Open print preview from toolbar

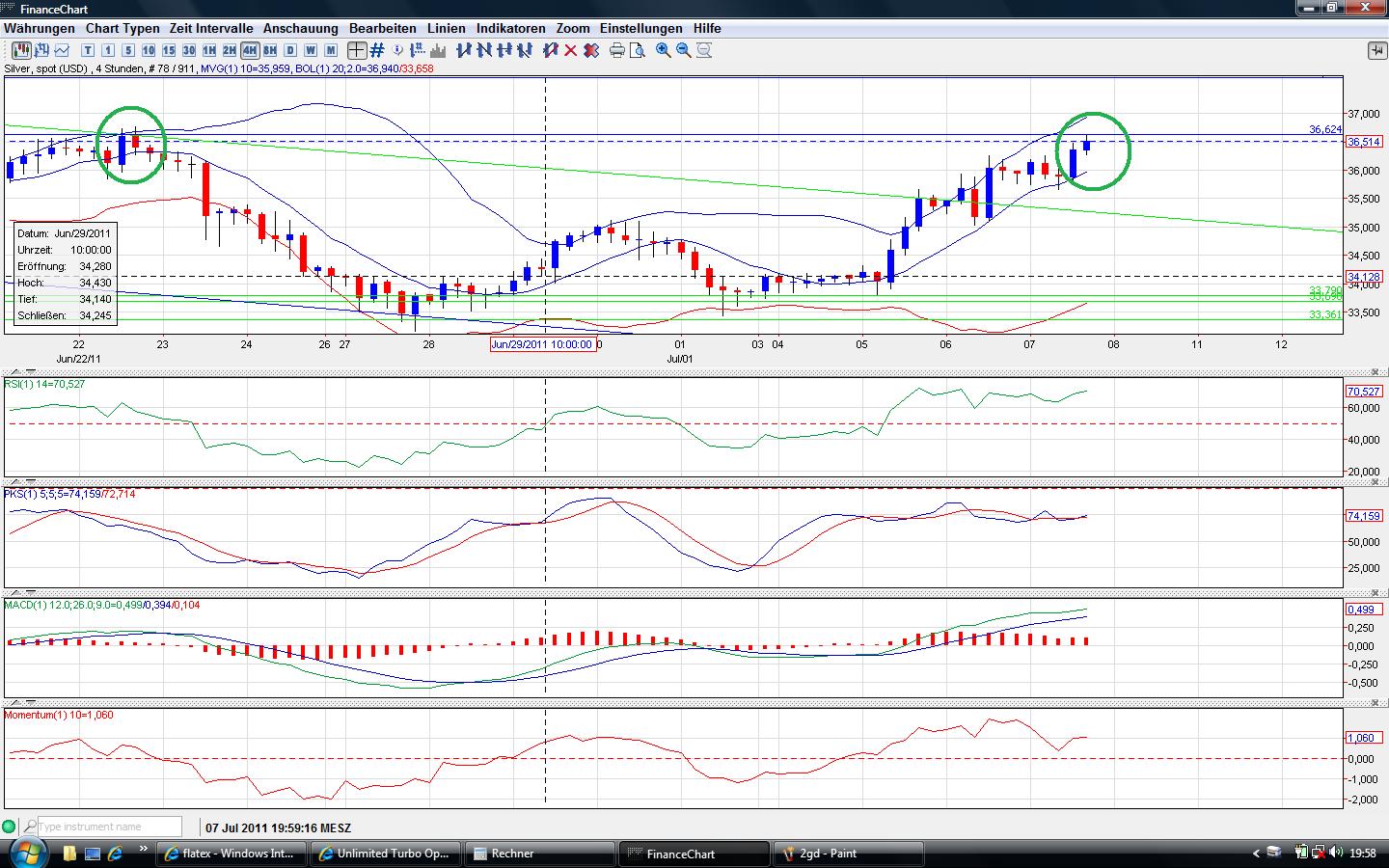(637, 50)
